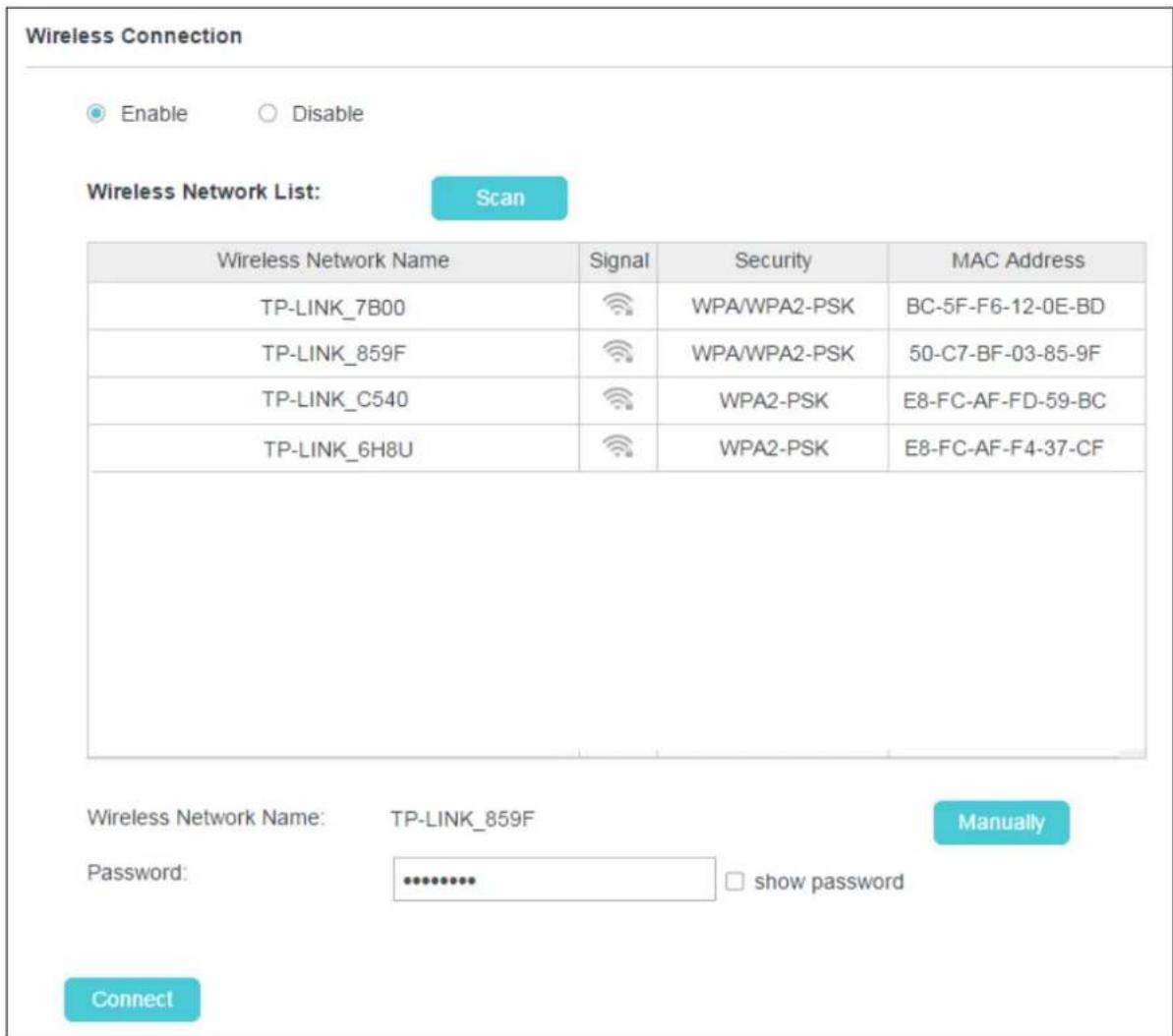Click the Wireless Network Name column header

click(333, 260)
